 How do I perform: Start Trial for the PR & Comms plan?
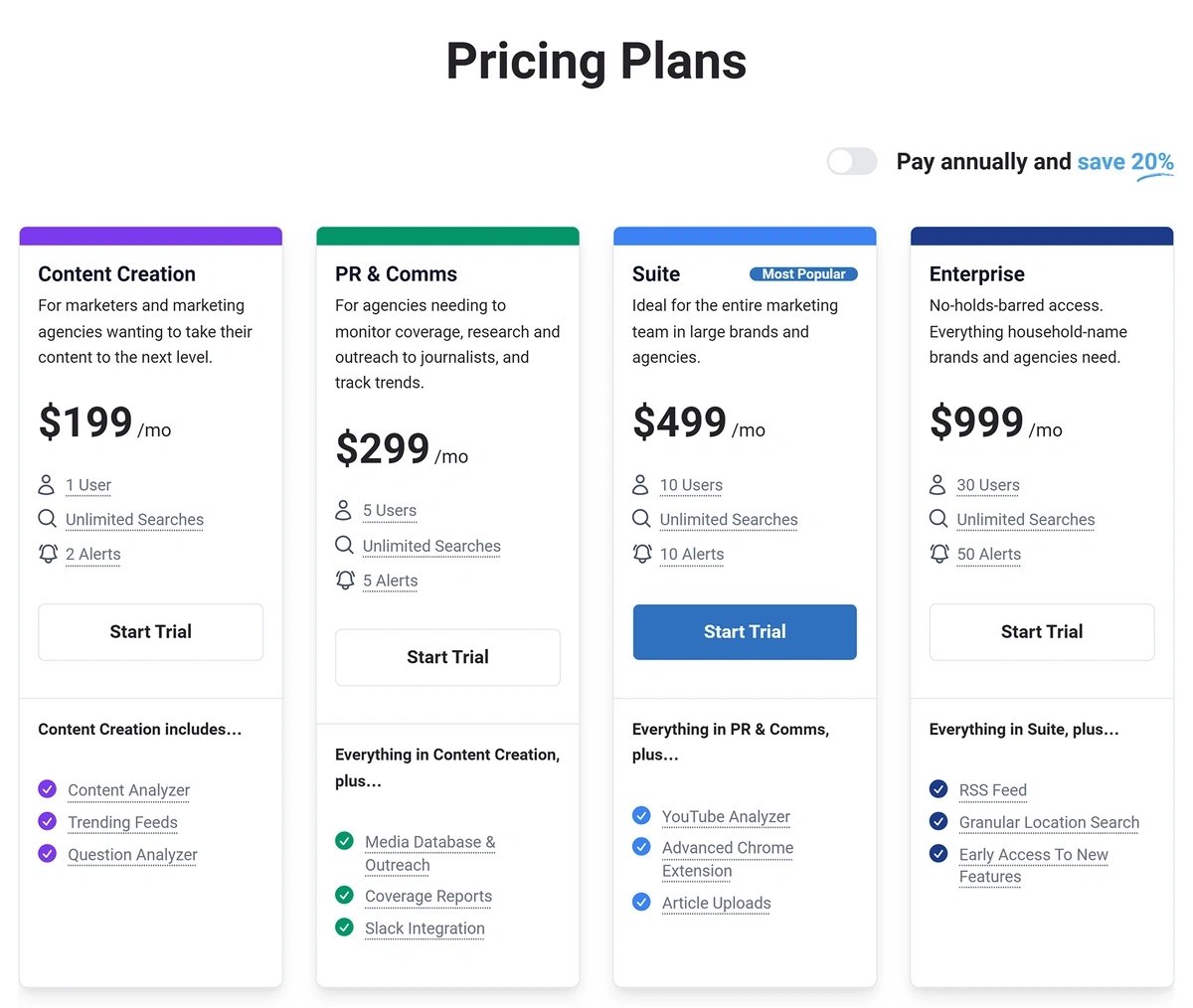(x=447, y=657)
